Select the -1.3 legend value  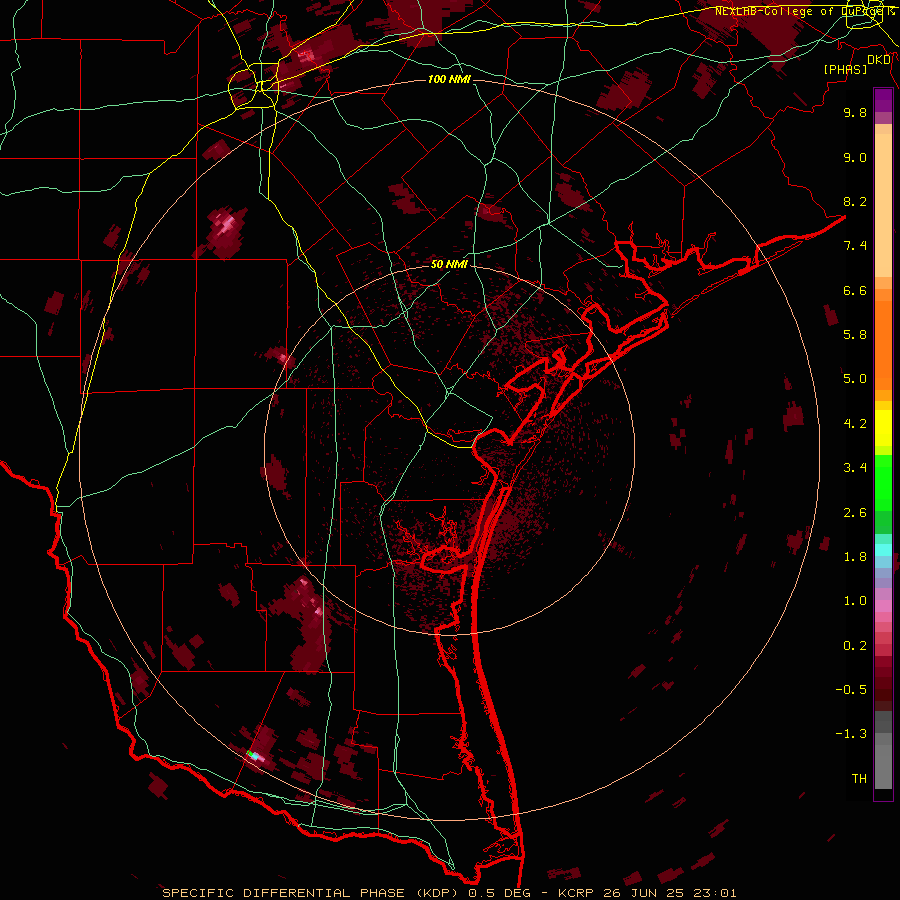click(x=851, y=734)
